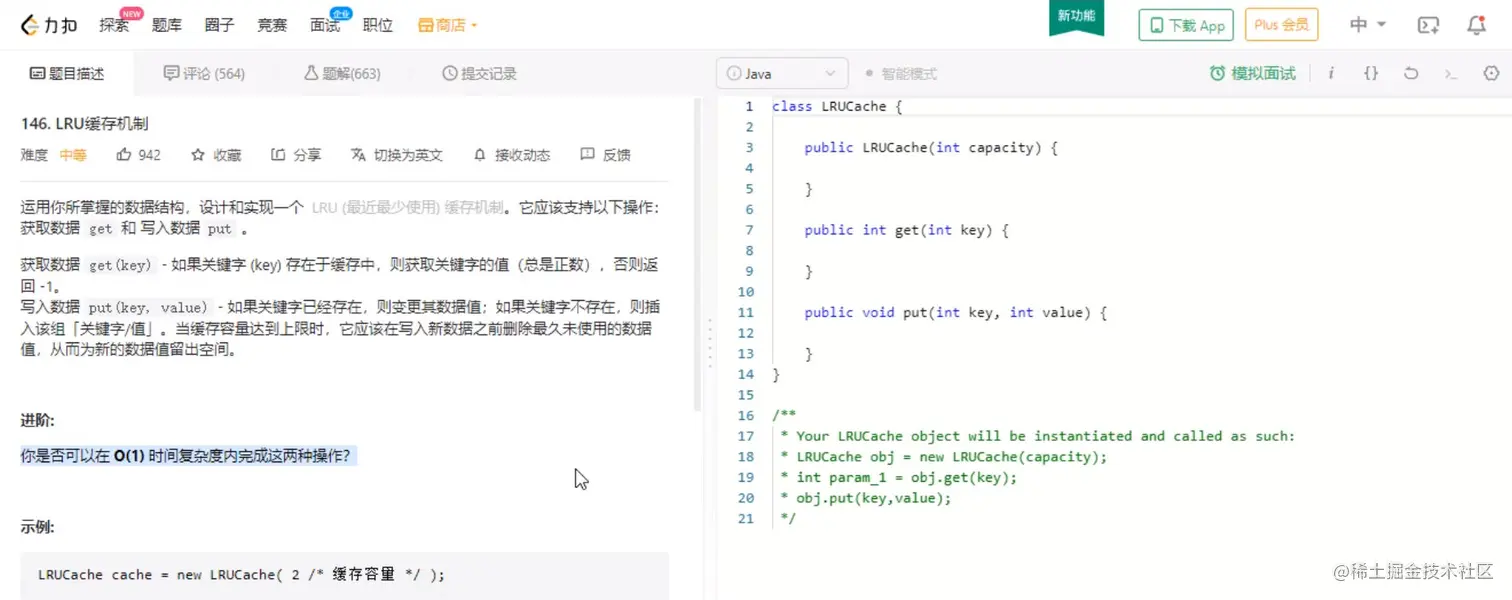
Task: Click the LRUCache cache = new LRUCache example line
Action: pyautogui.click(x=241, y=575)
